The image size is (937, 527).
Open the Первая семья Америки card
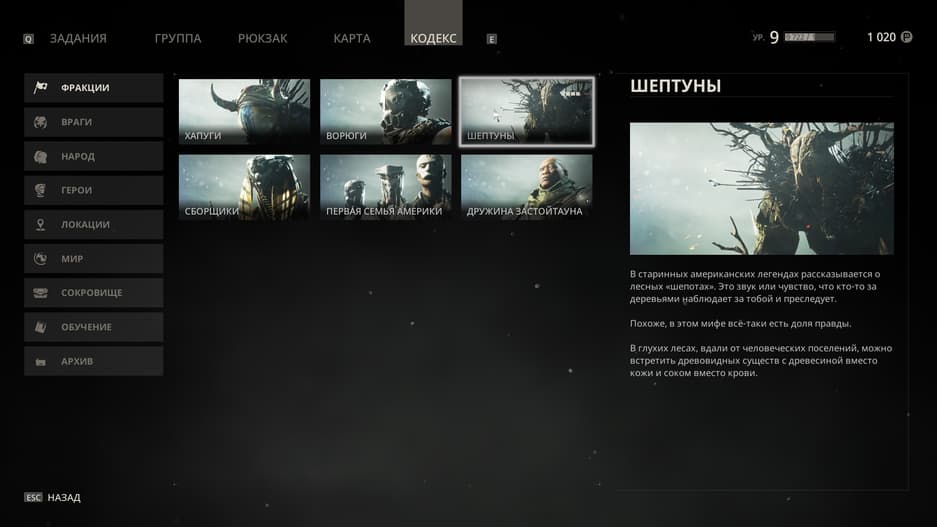[x=385, y=188]
